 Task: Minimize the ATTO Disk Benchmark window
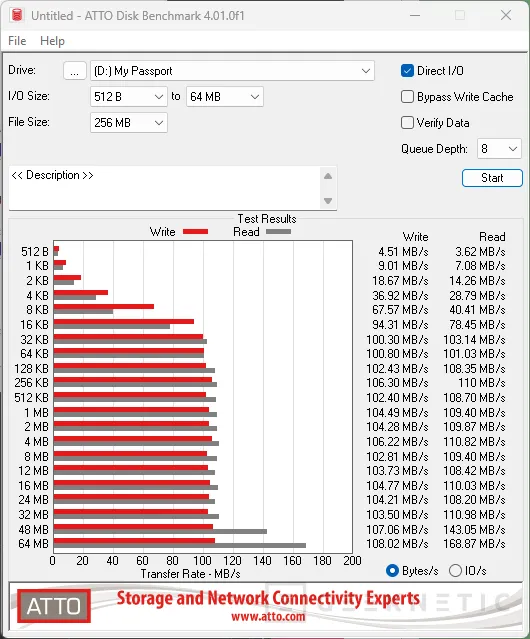[x=415, y=15]
